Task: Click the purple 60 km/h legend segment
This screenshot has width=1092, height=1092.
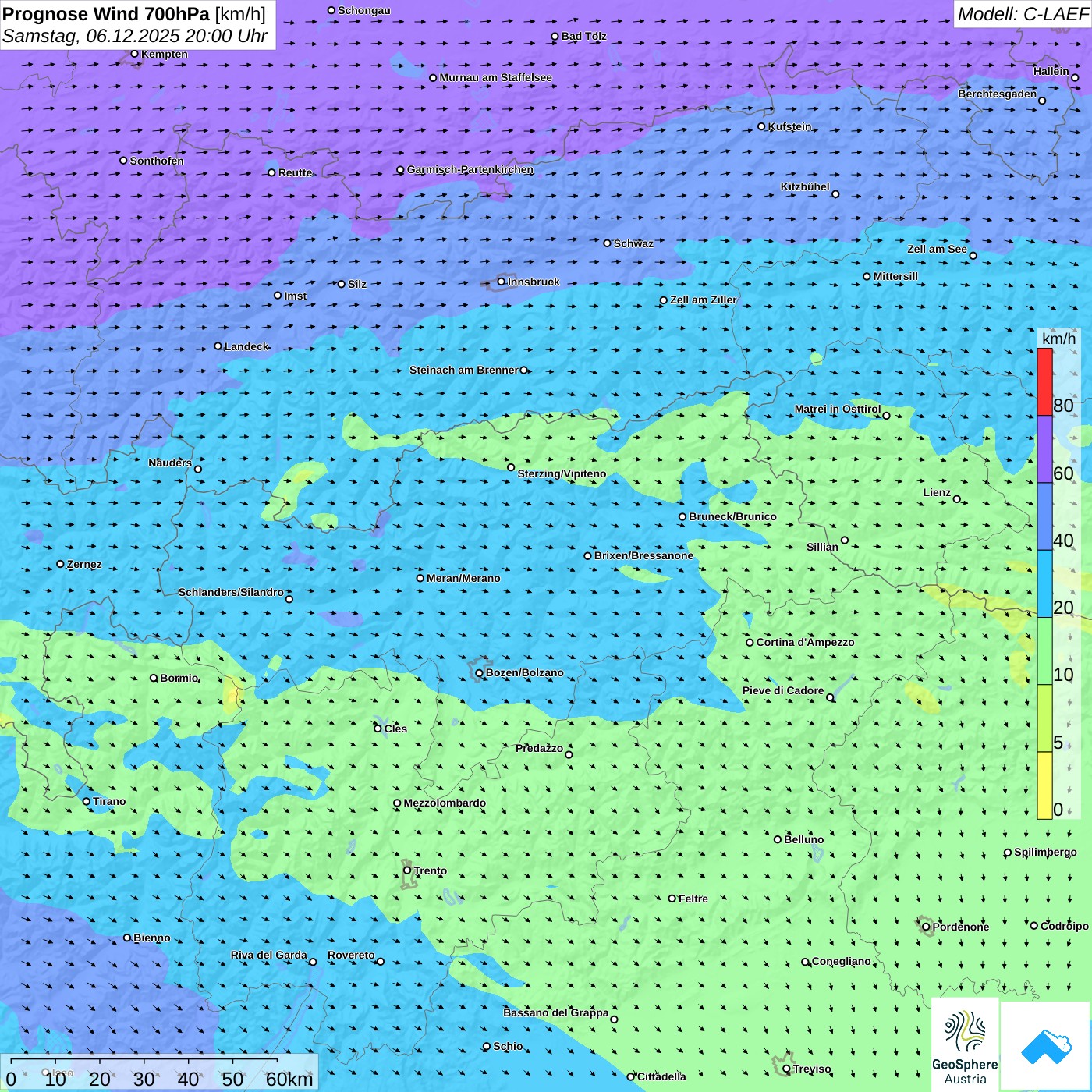Action: (1044, 449)
